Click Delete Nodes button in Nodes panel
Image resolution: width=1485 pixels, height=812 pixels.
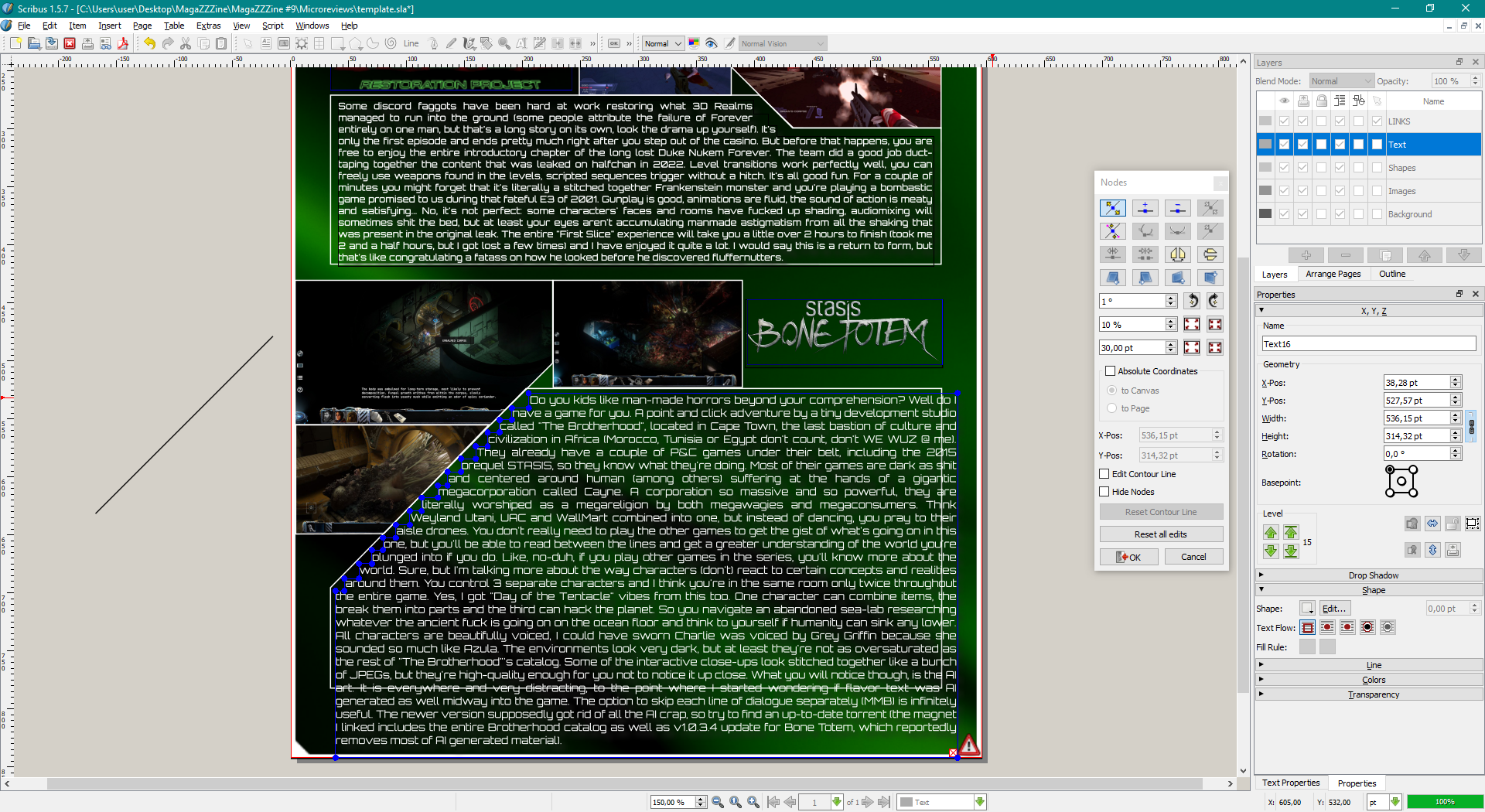point(1178,208)
